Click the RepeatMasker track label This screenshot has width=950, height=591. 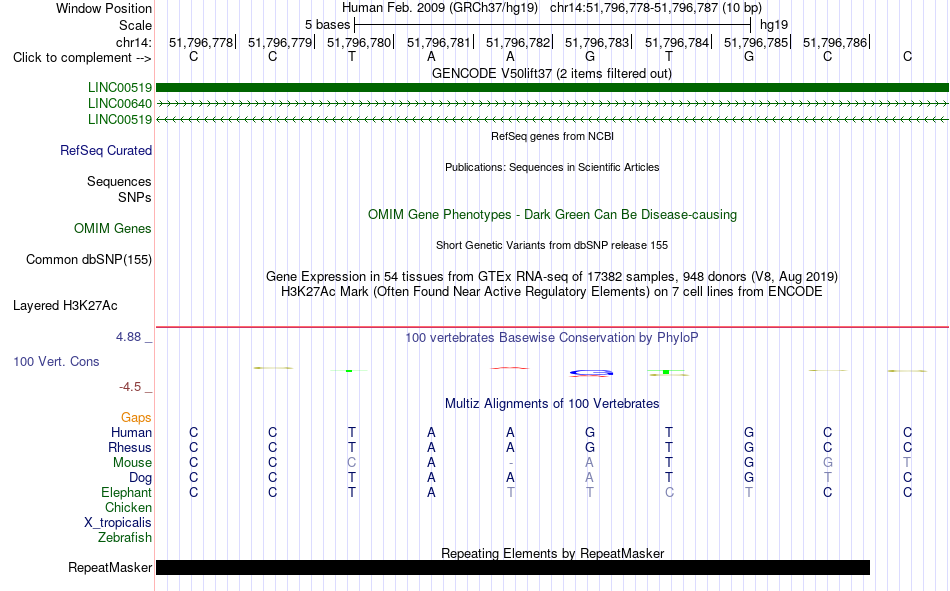110,567
